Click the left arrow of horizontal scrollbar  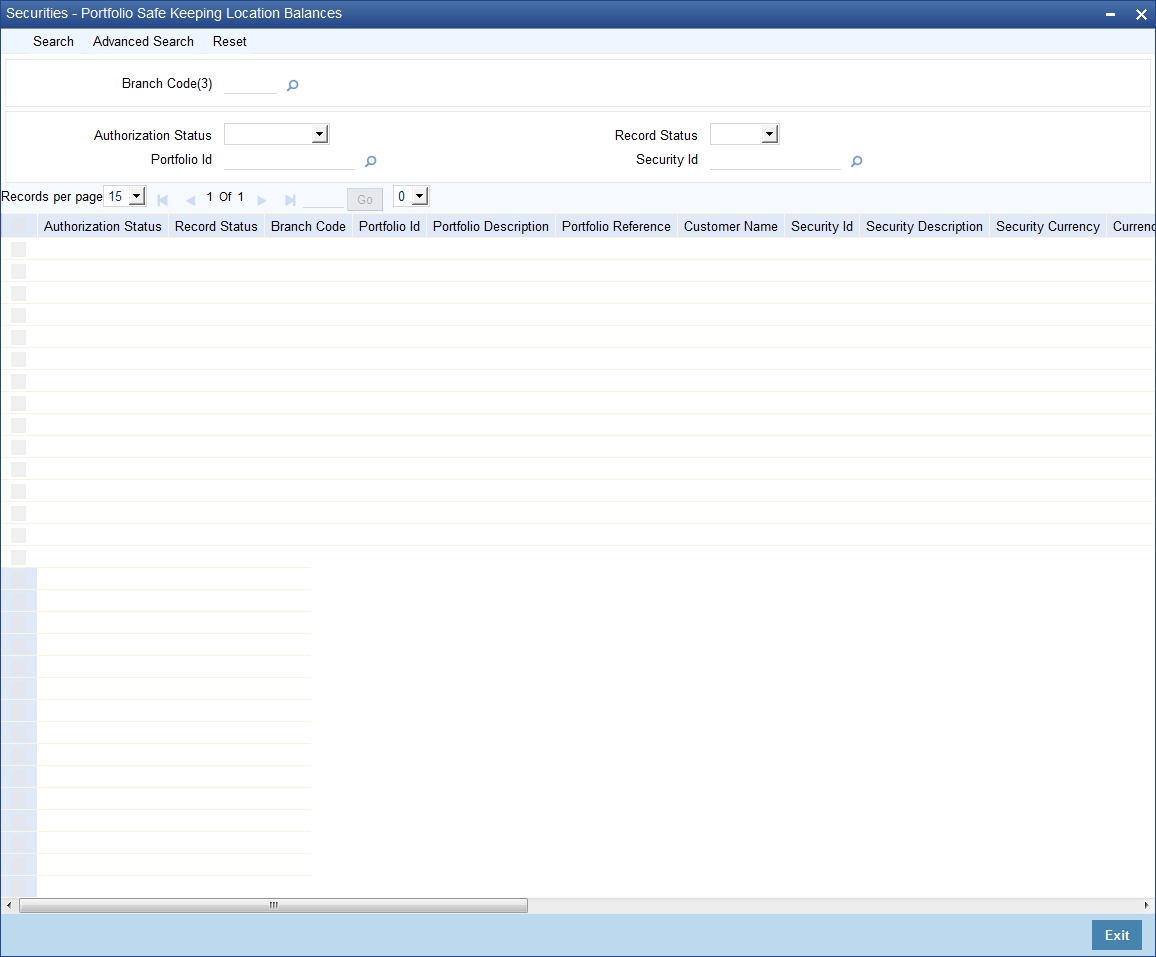coord(9,905)
